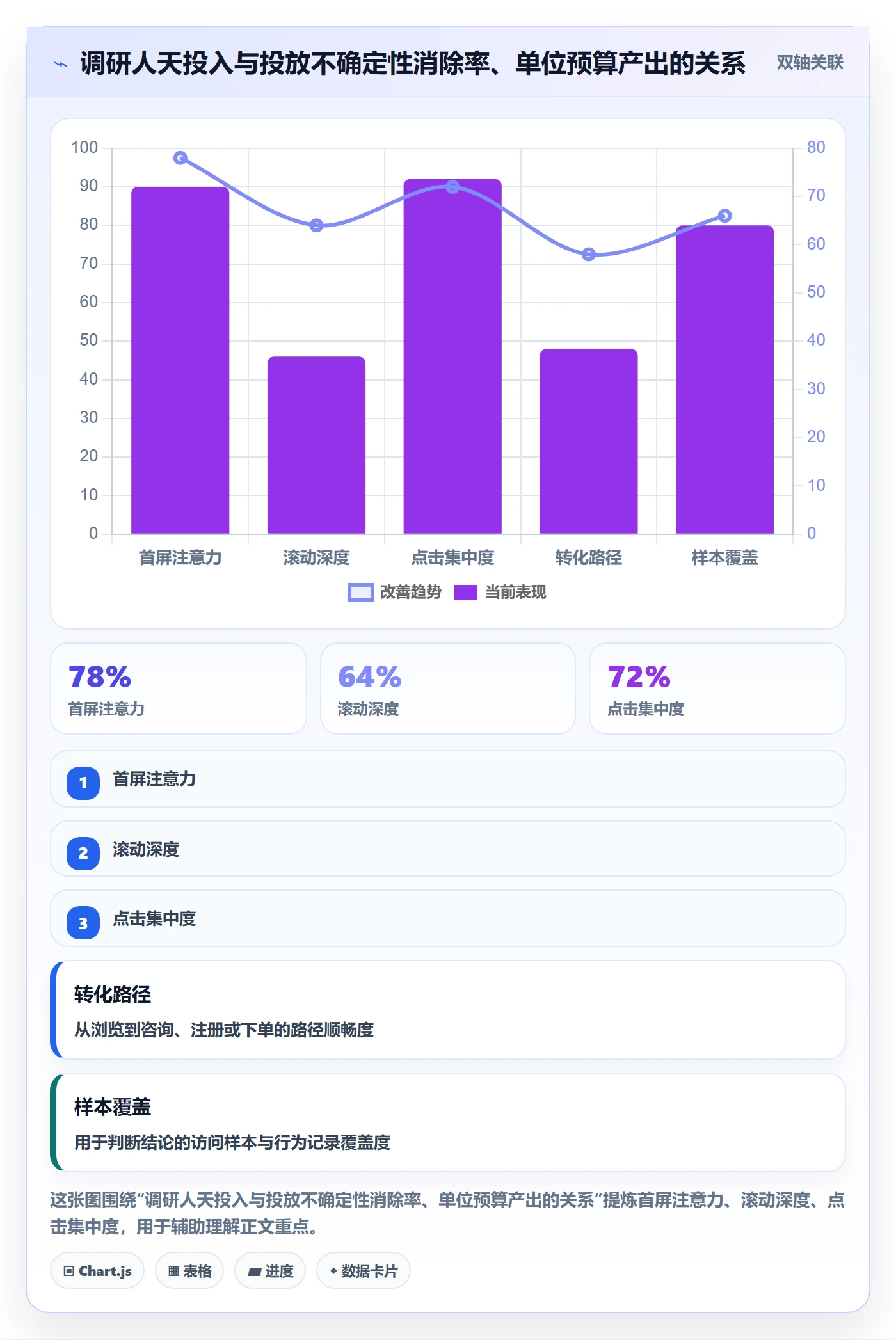Click the 进度 tag
896x1340 pixels.
coord(270,1271)
